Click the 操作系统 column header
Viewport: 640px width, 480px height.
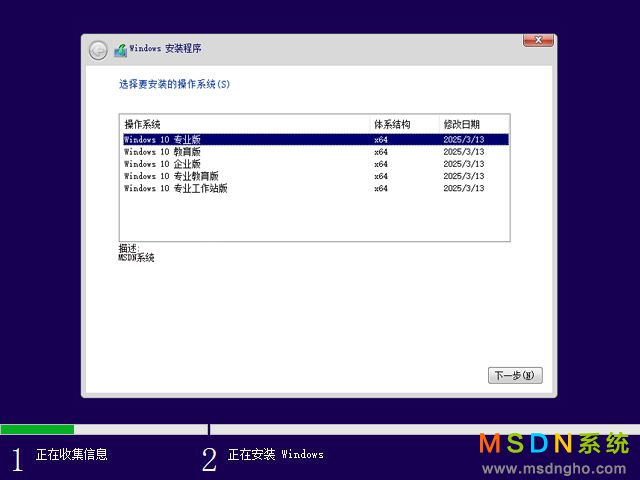coord(245,124)
